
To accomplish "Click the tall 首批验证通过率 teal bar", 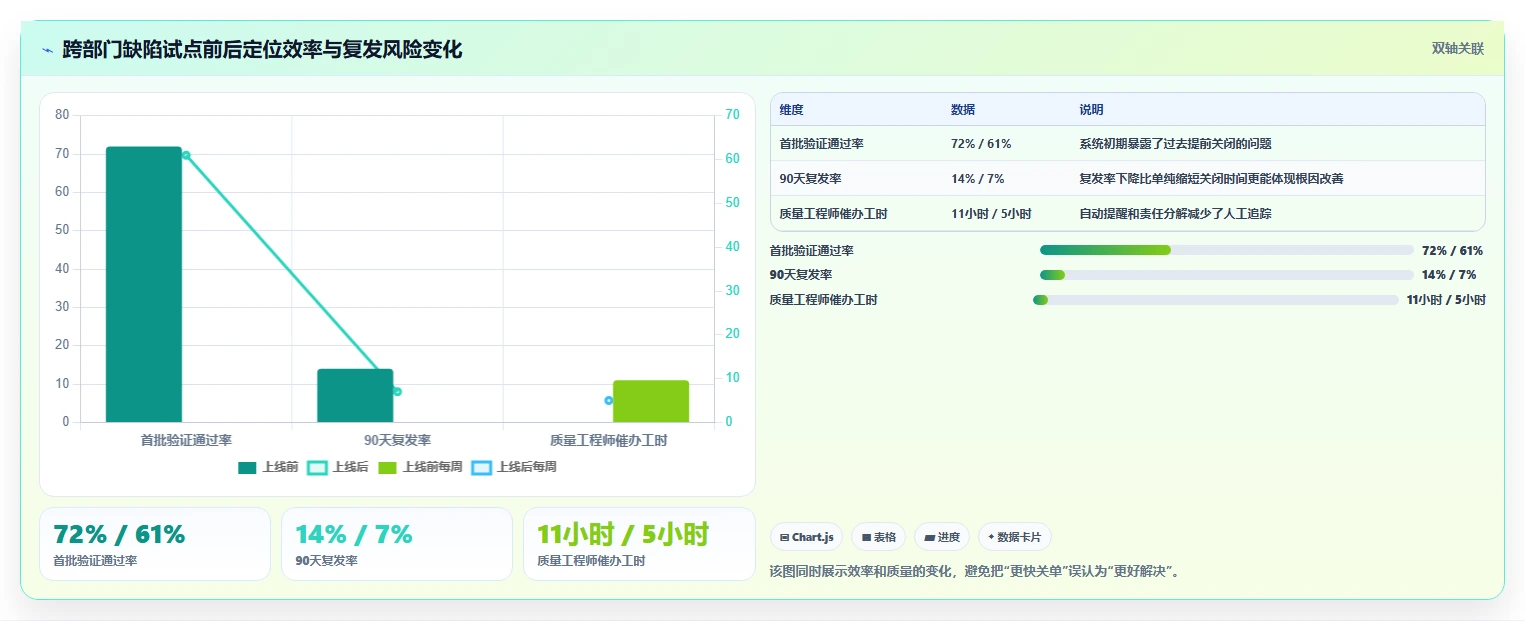I will point(144,284).
